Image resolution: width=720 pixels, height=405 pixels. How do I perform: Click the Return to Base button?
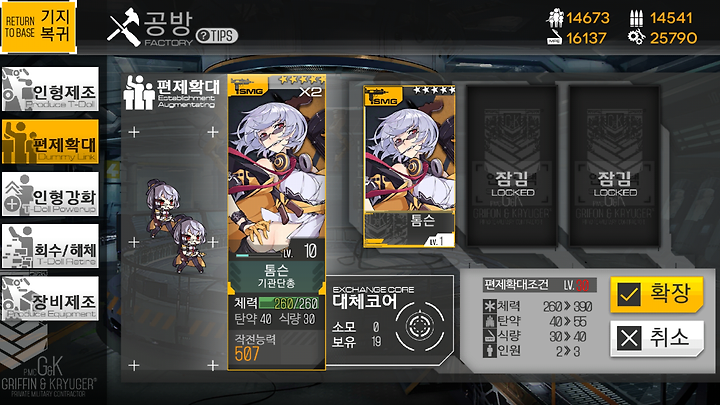coord(39,27)
